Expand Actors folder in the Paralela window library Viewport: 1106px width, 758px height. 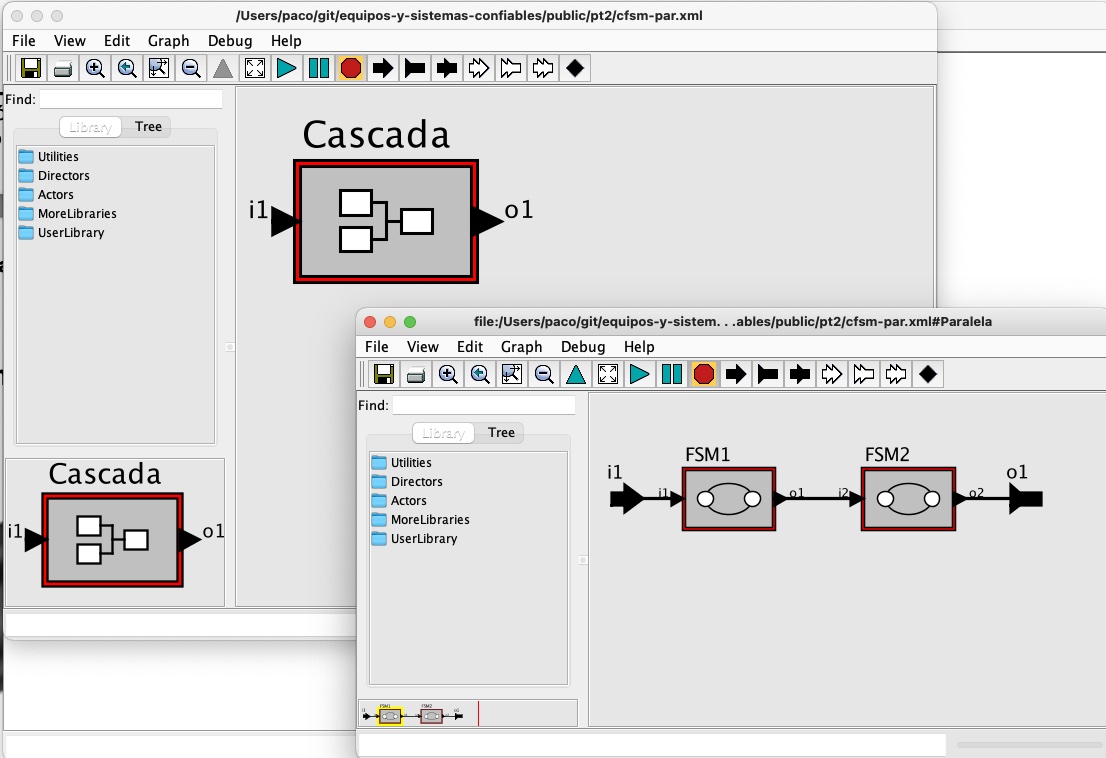point(399,501)
